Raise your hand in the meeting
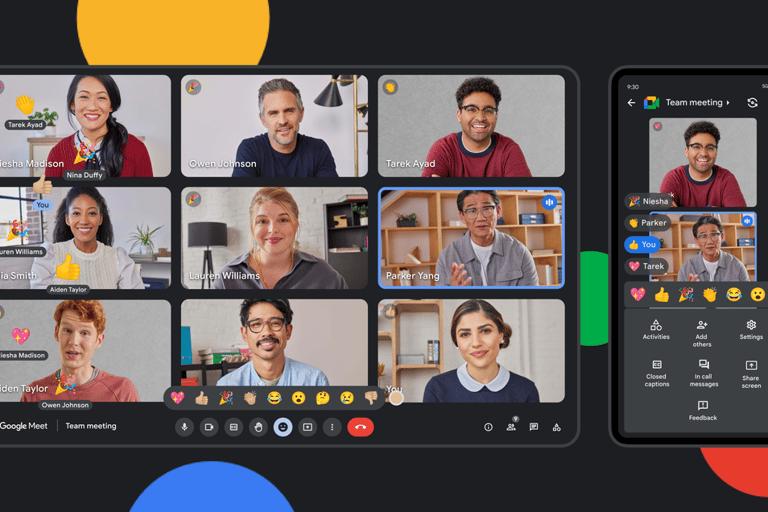 click(258, 427)
